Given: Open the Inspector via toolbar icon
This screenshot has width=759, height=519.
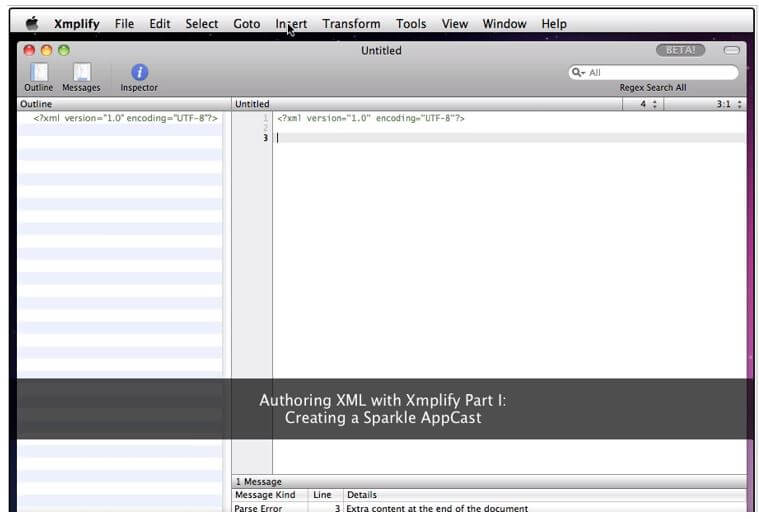Looking at the screenshot, I should [x=139, y=77].
